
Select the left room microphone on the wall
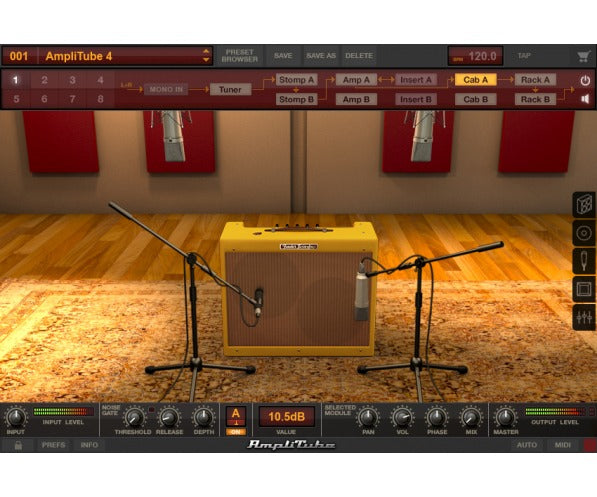[173, 136]
